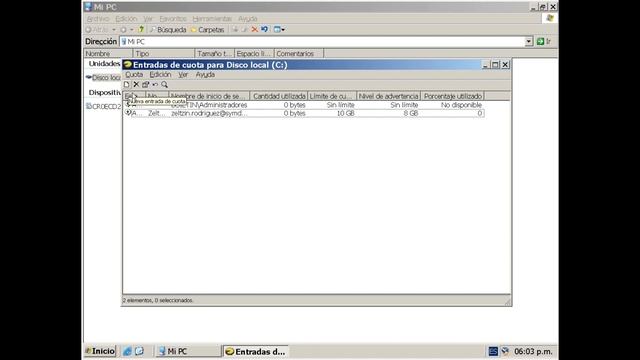
Task: Select the CR0ECD2 disc drive item
Action: tap(104, 107)
